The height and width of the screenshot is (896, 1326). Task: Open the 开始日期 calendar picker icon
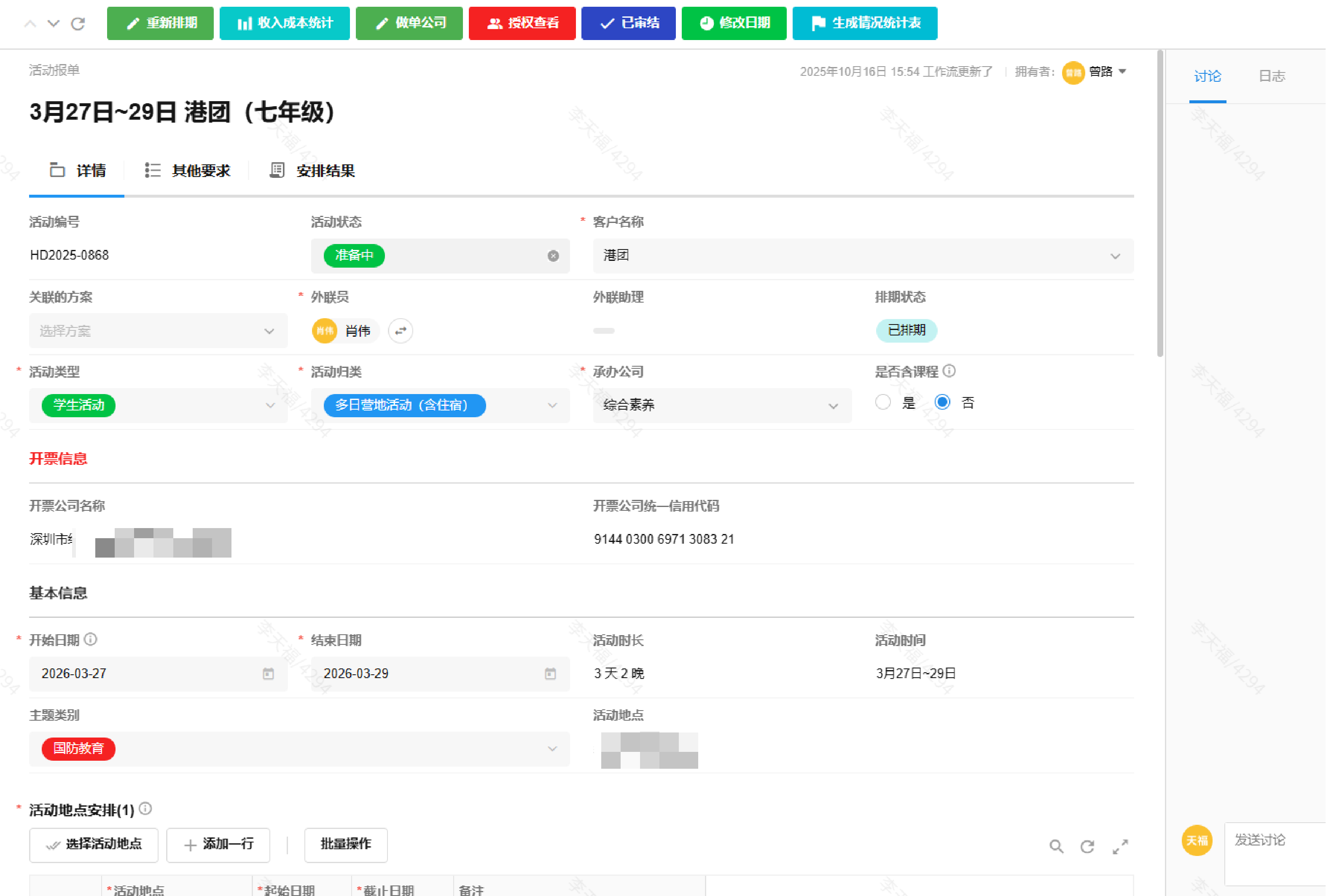[268, 674]
